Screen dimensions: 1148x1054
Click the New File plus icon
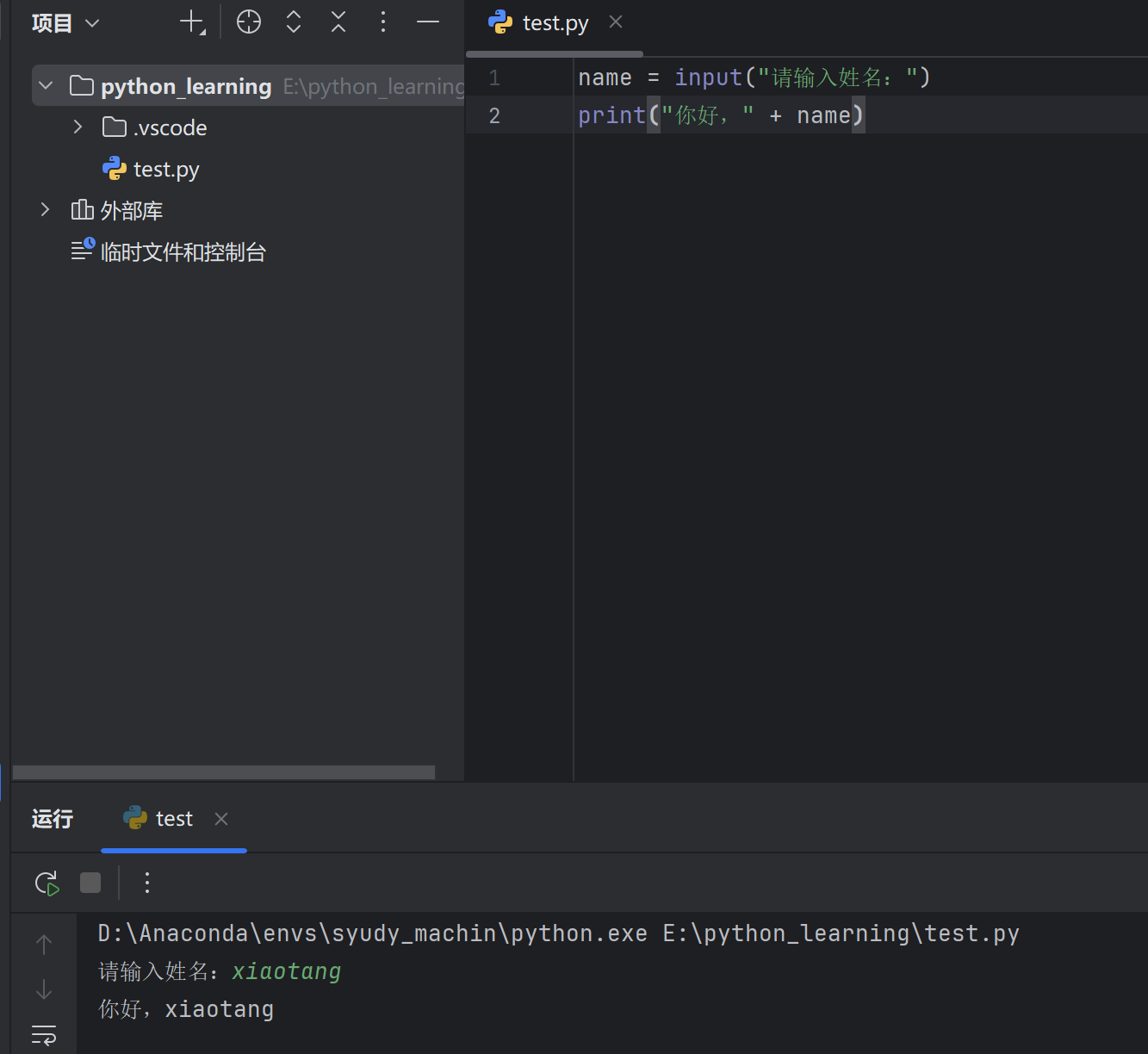tap(192, 22)
